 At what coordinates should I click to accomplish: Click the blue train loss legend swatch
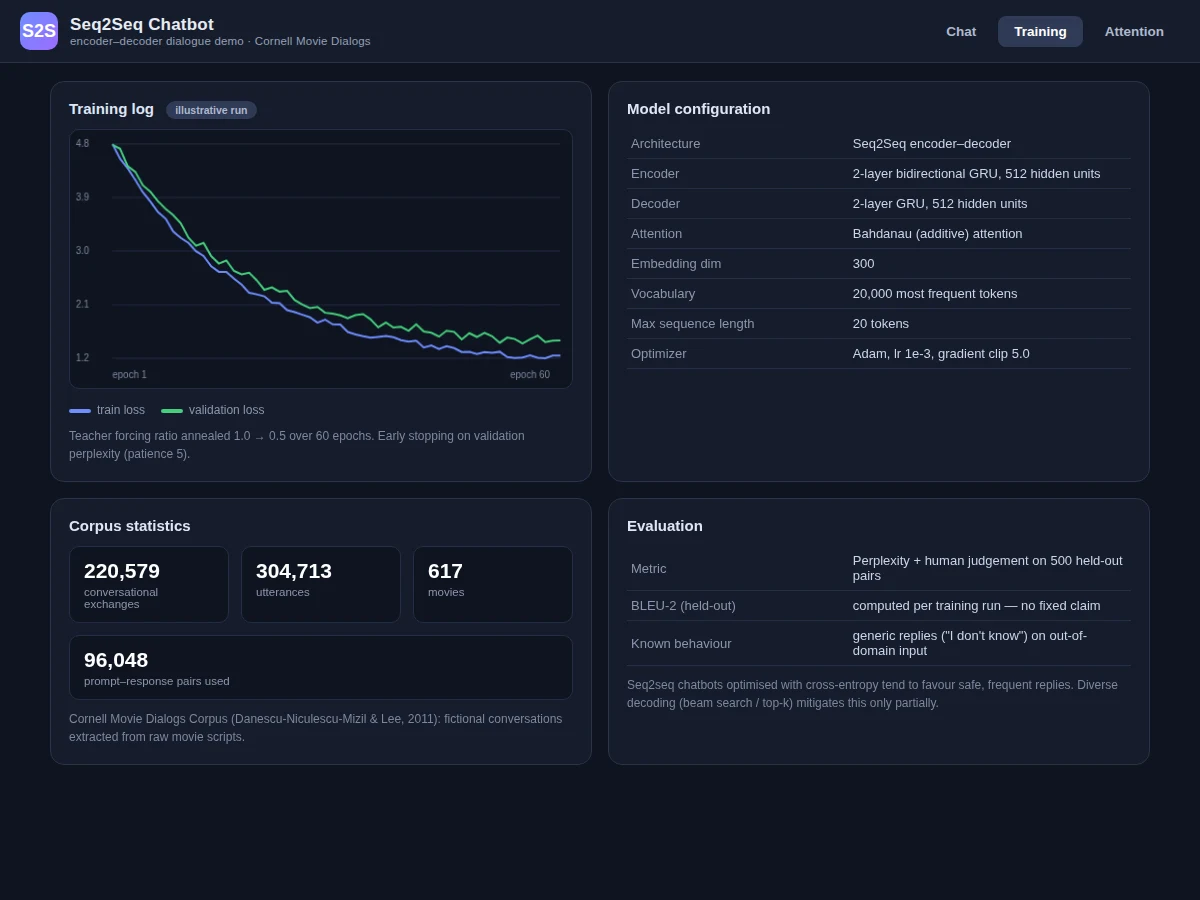click(x=80, y=410)
